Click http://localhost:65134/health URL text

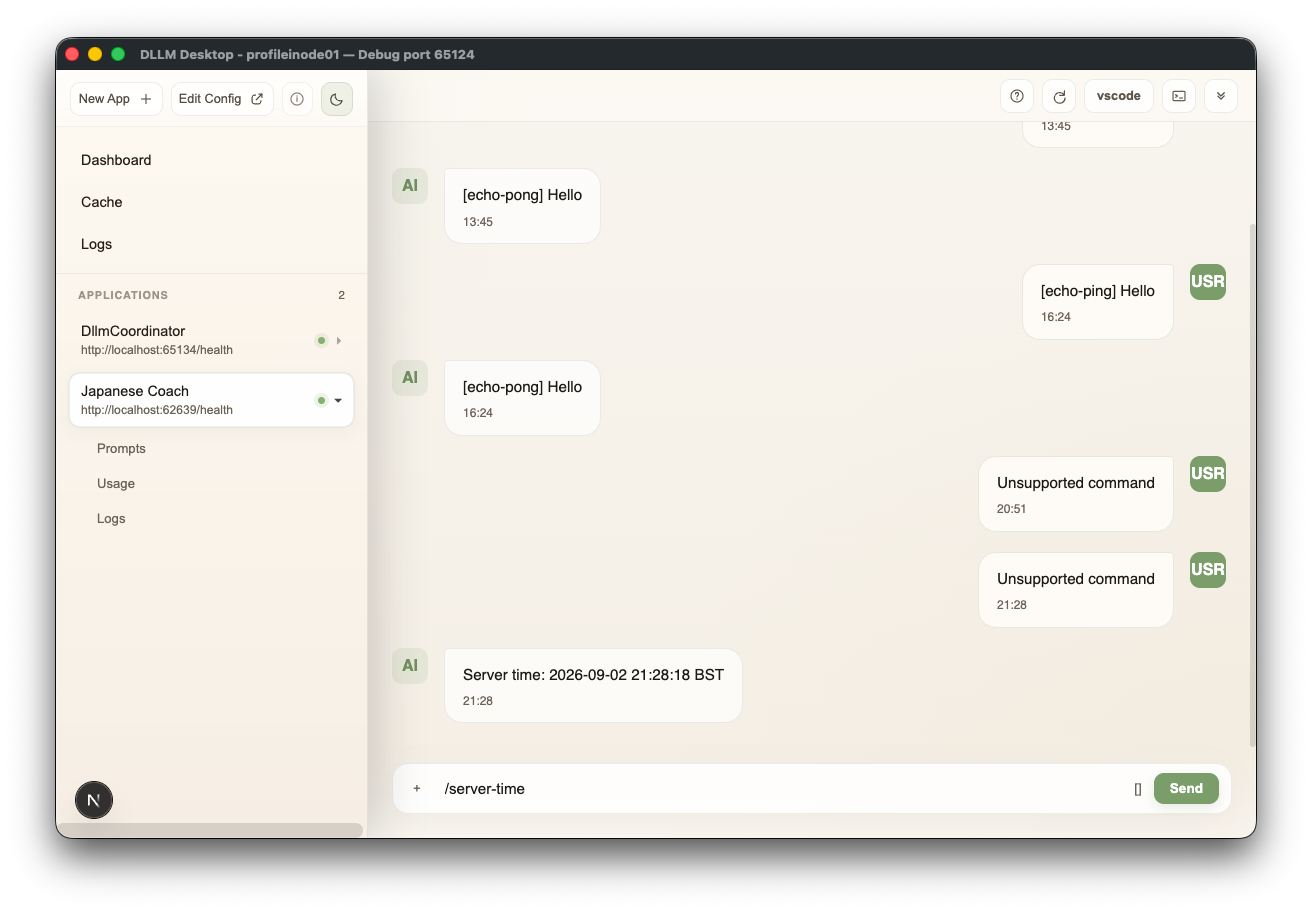click(157, 350)
